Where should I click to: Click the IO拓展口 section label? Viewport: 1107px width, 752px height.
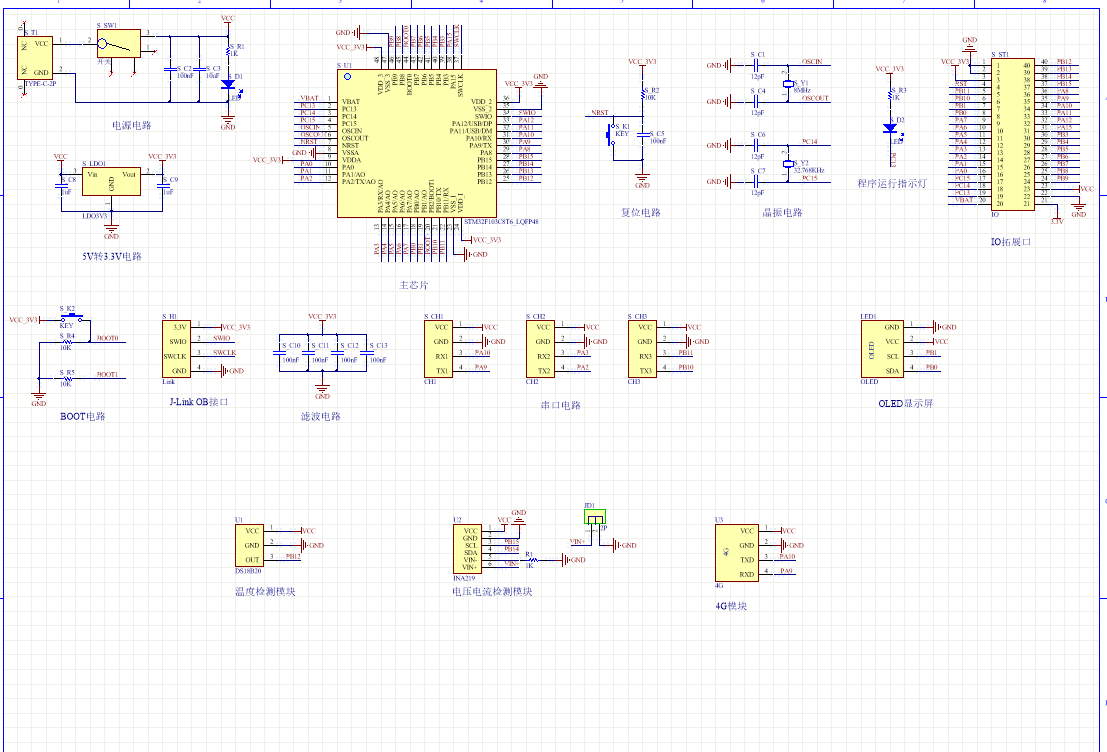tap(1011, 242)
